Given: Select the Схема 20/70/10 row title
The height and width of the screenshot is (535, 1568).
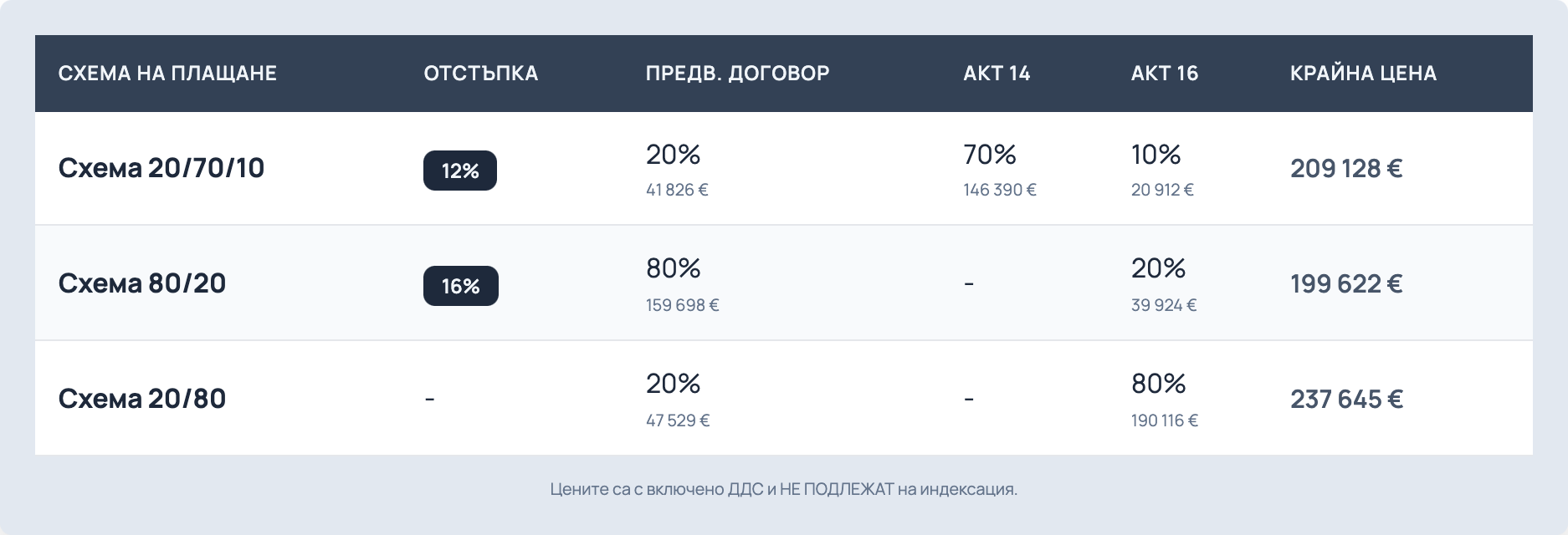Looking at the screenshot, I should [x=161, y=168].
